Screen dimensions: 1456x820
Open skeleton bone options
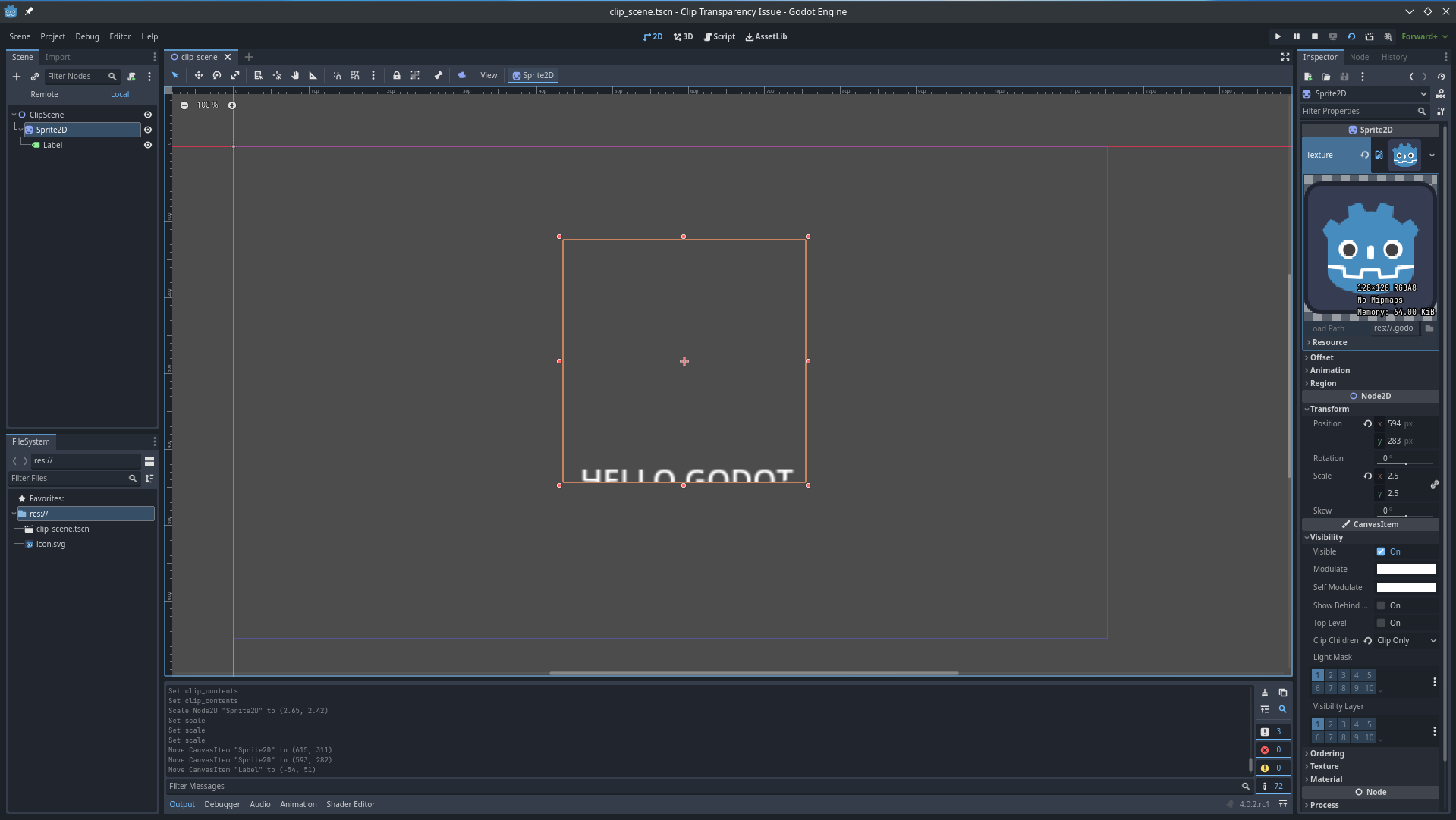[x=439, y=75]
